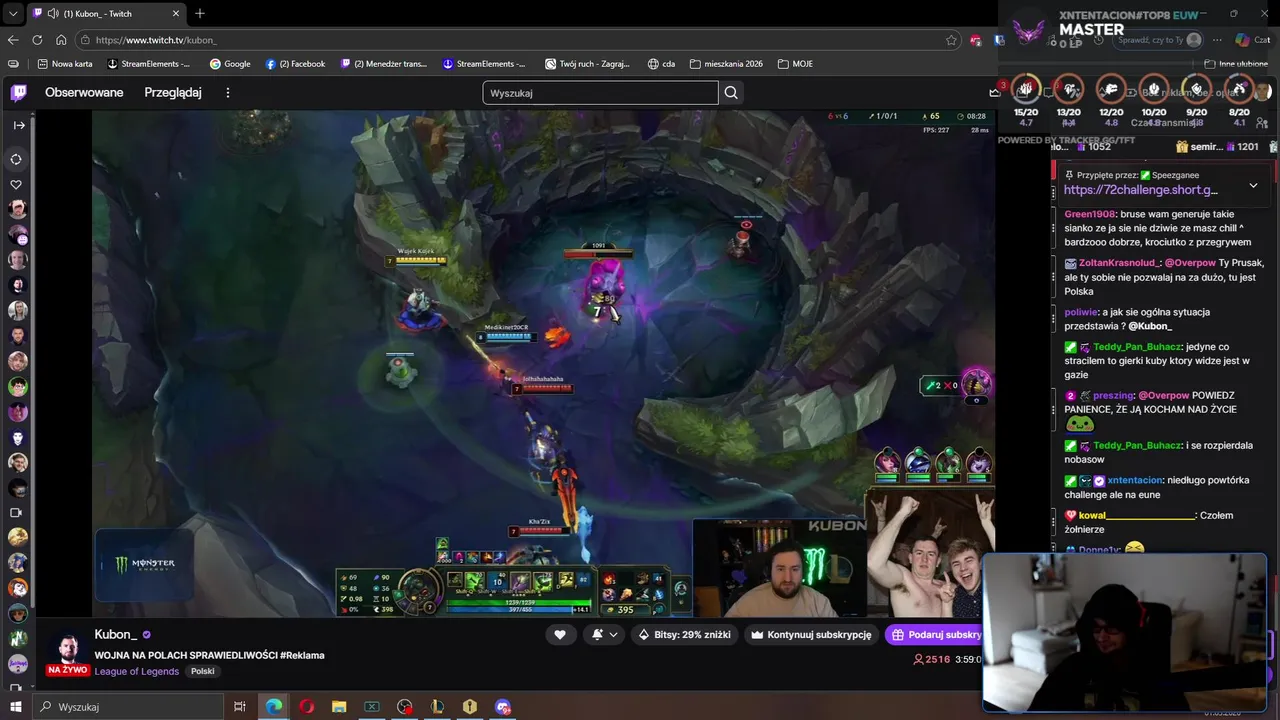Expand pinned message chevron
The height and width of the screenshot is (720, 1280).
click(1253, 185)
